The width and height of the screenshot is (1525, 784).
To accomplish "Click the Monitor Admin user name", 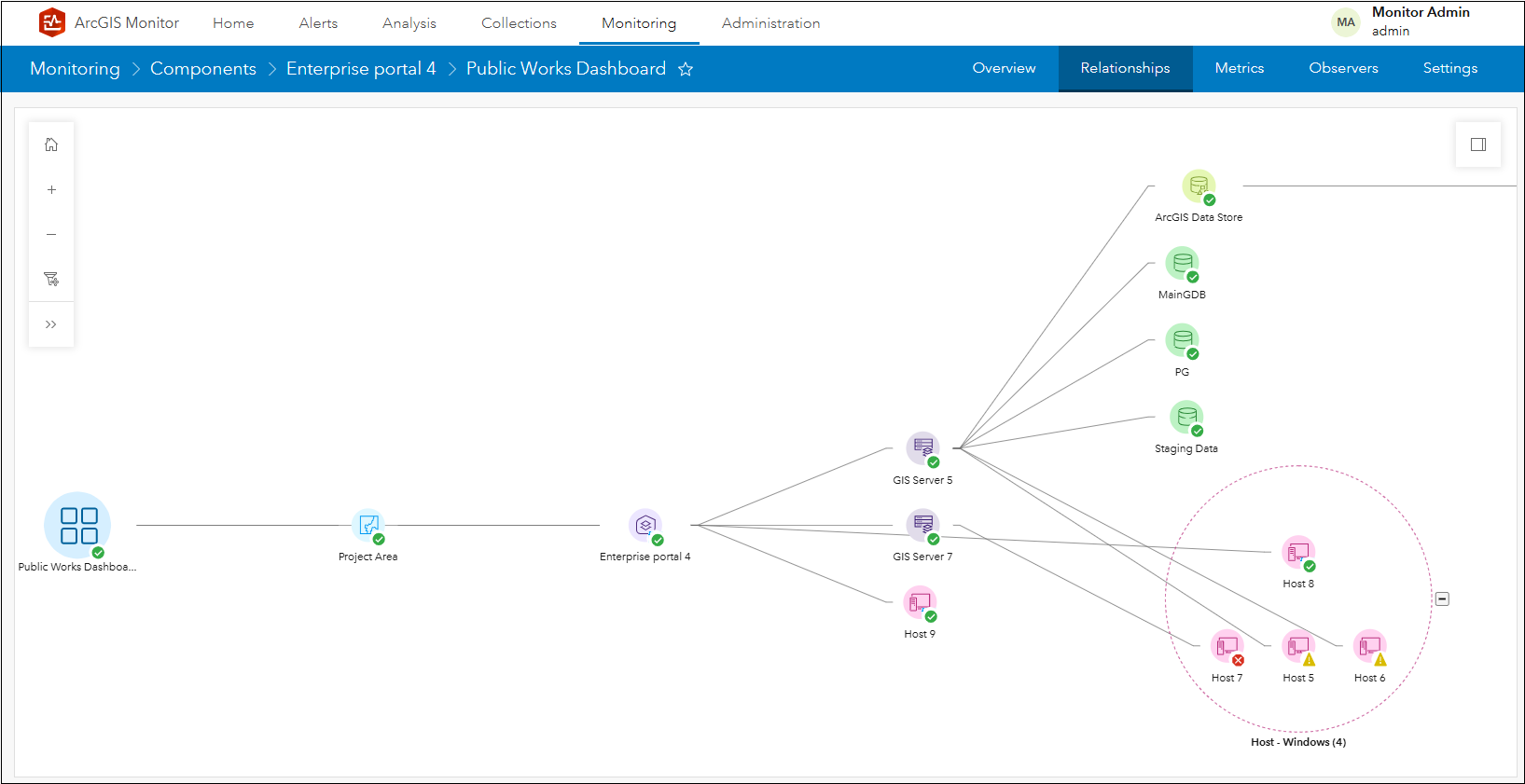I will click(x=1421, y=12).
